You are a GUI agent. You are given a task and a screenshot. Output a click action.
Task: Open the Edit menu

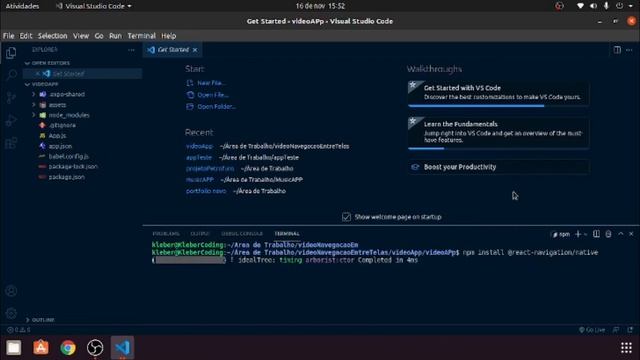(x=26, y=36)
